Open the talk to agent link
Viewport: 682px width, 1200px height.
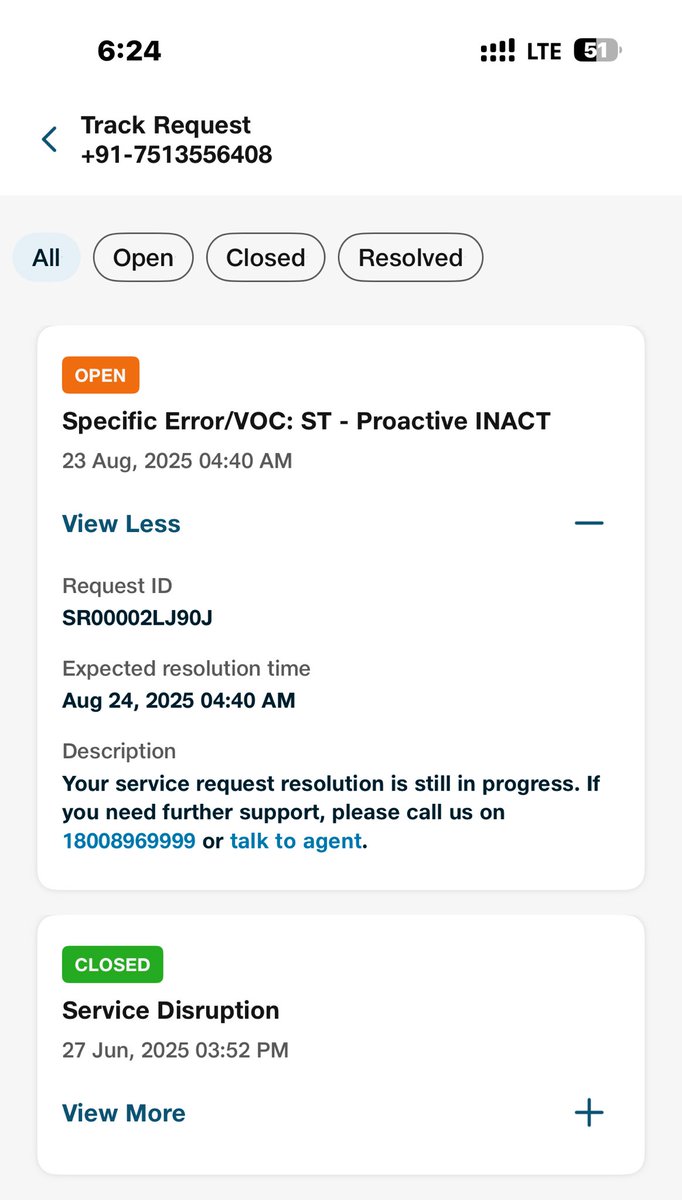296,841
